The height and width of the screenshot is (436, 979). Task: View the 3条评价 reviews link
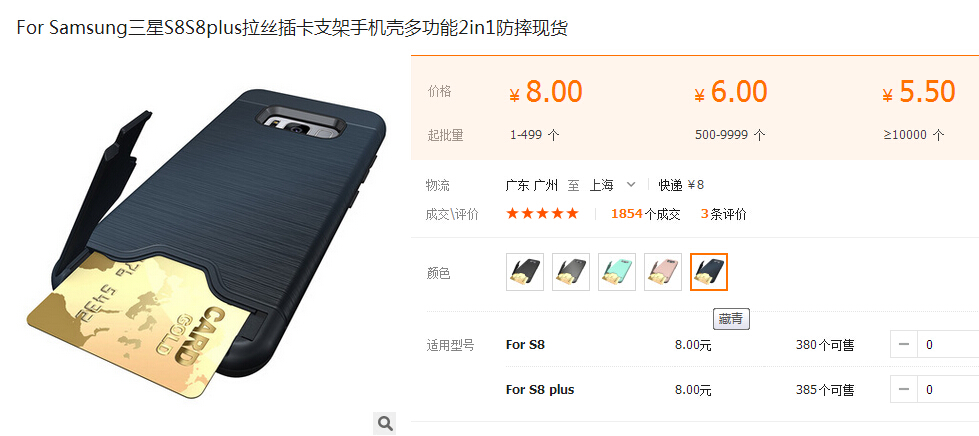point(724,214)
